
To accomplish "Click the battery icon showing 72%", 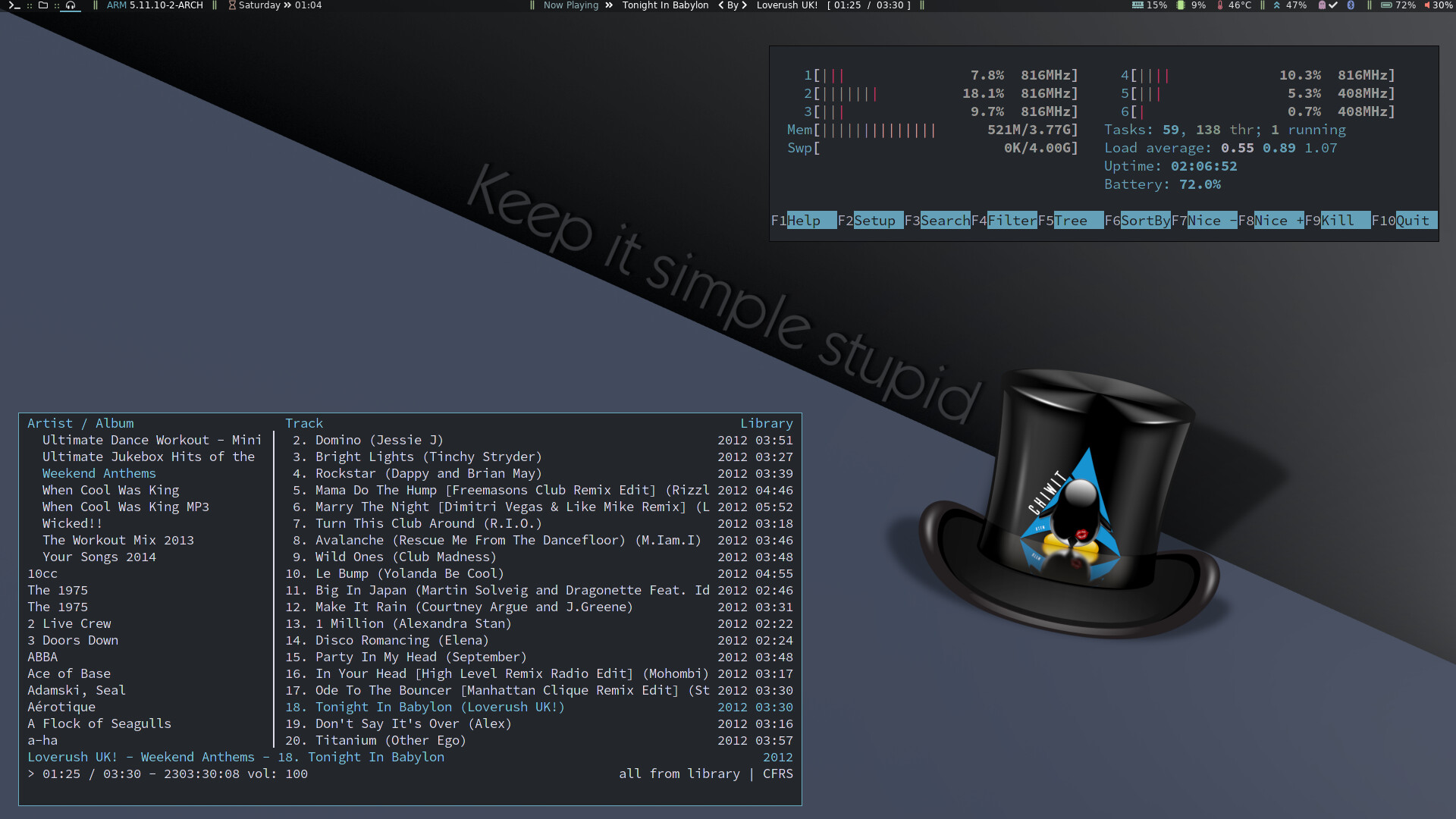I will (1386, 5).
